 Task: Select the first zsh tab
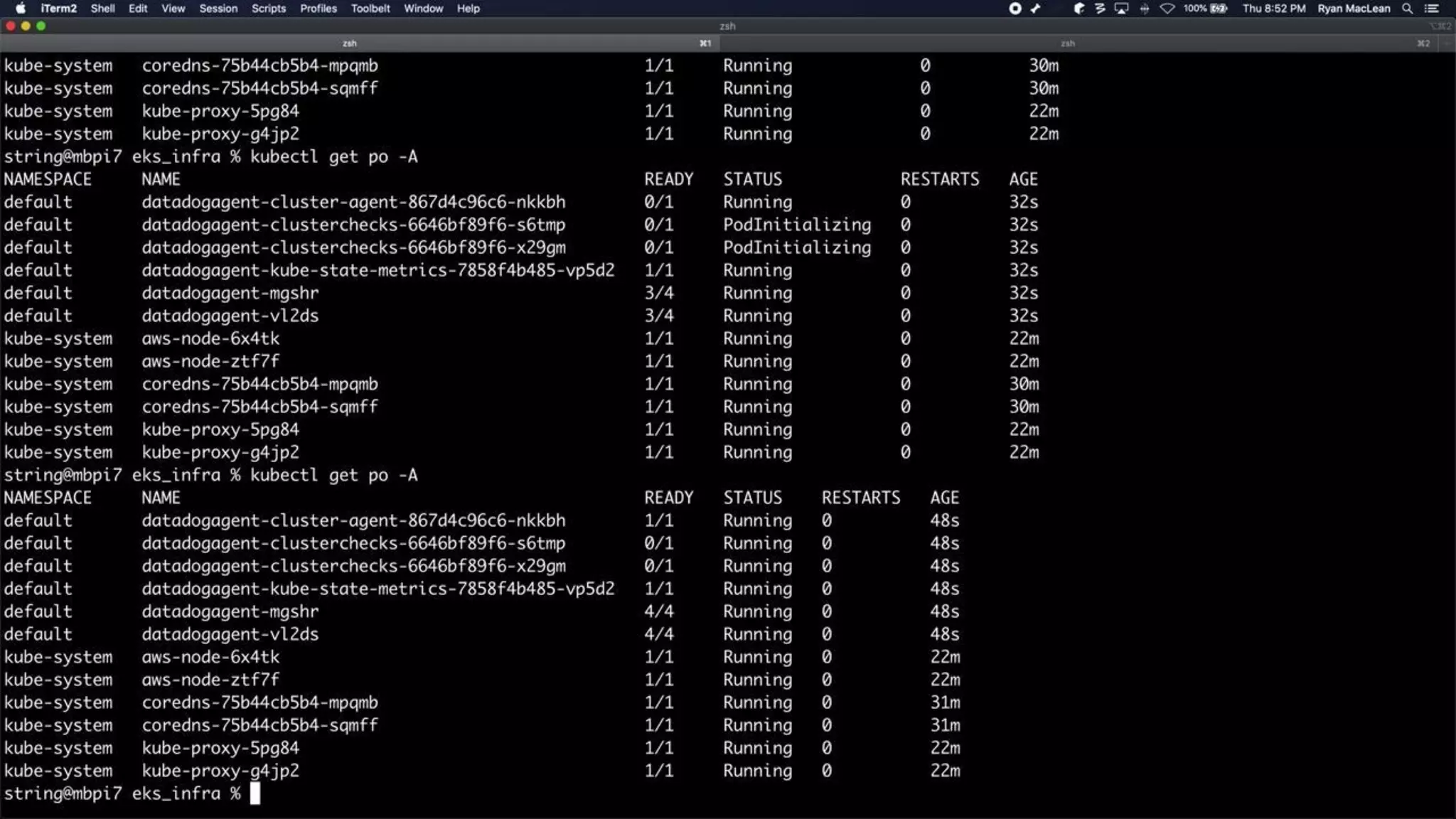tap(349, 43)
